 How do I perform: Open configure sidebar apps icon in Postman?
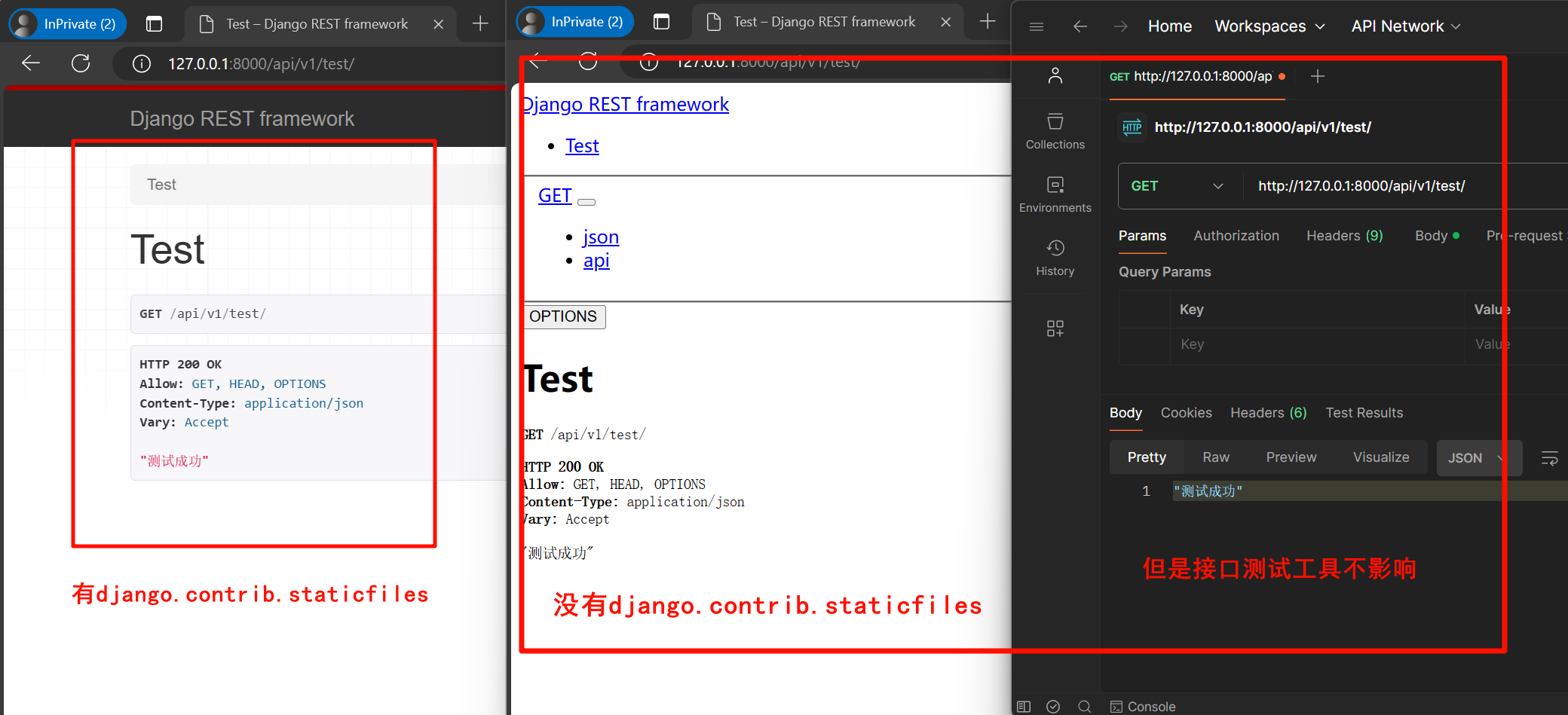coord(1055,328)
